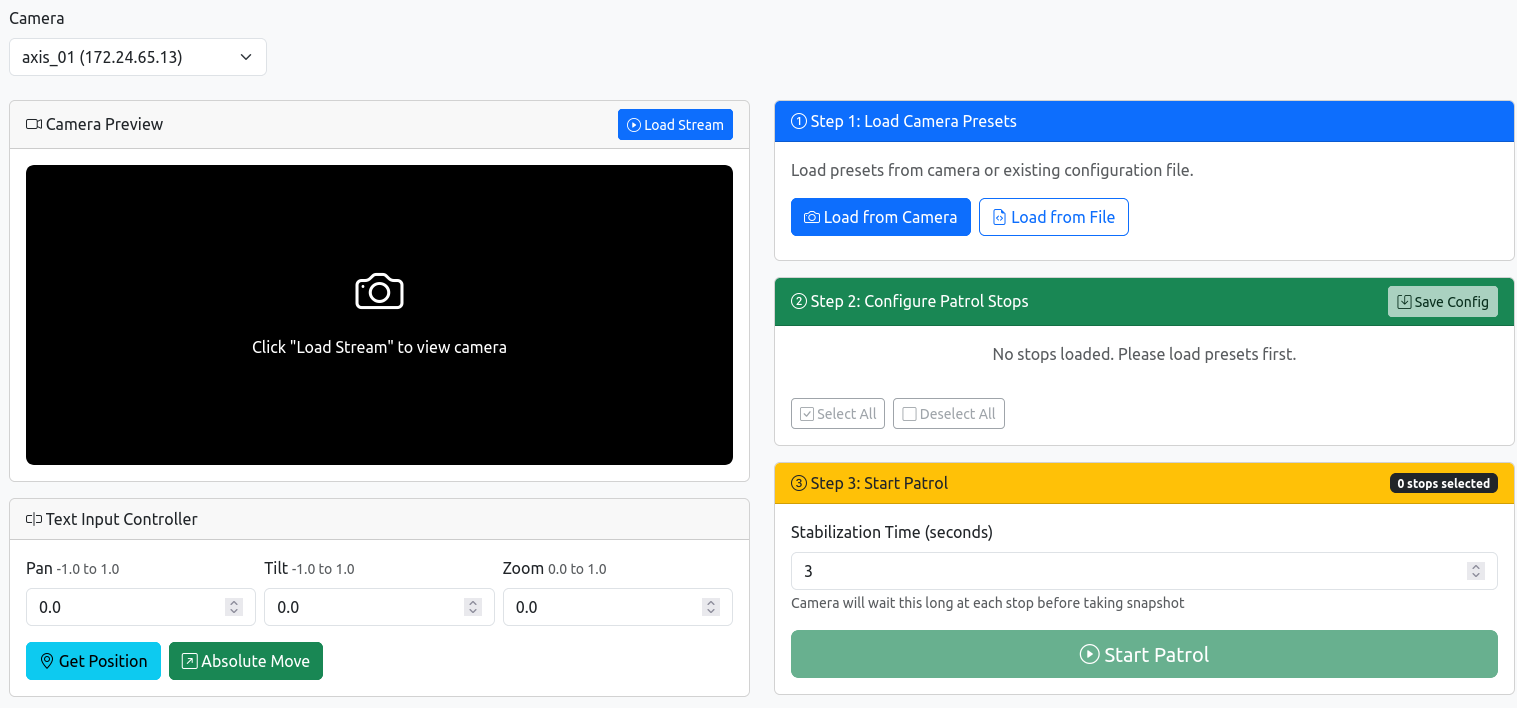The height and width of the screenshot is (708, 1517).
Task: Click the Stabilization Time spinner arrows
Action: [x=1475, y=571]
